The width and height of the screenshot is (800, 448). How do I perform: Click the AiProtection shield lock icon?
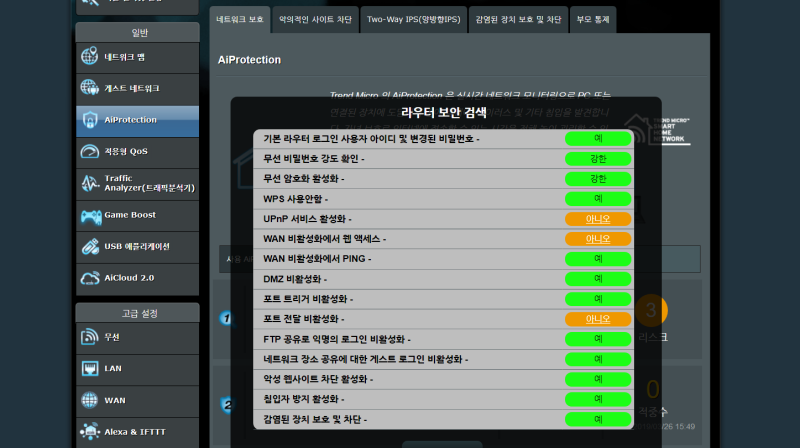pyautogui.click(x=90, y=120)
